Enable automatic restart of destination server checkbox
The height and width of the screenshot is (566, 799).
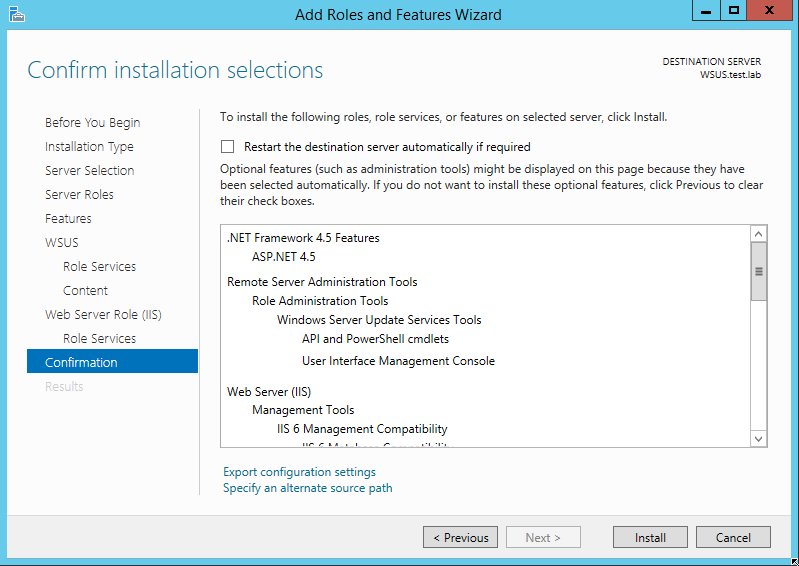pyautogui.click(x=227, y=147)
